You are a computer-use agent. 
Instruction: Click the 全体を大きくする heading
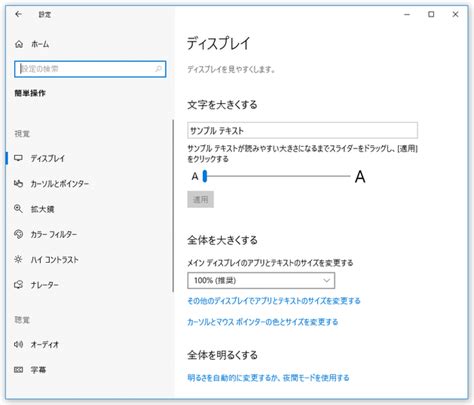pyautogui.click(x=222, y=240)
